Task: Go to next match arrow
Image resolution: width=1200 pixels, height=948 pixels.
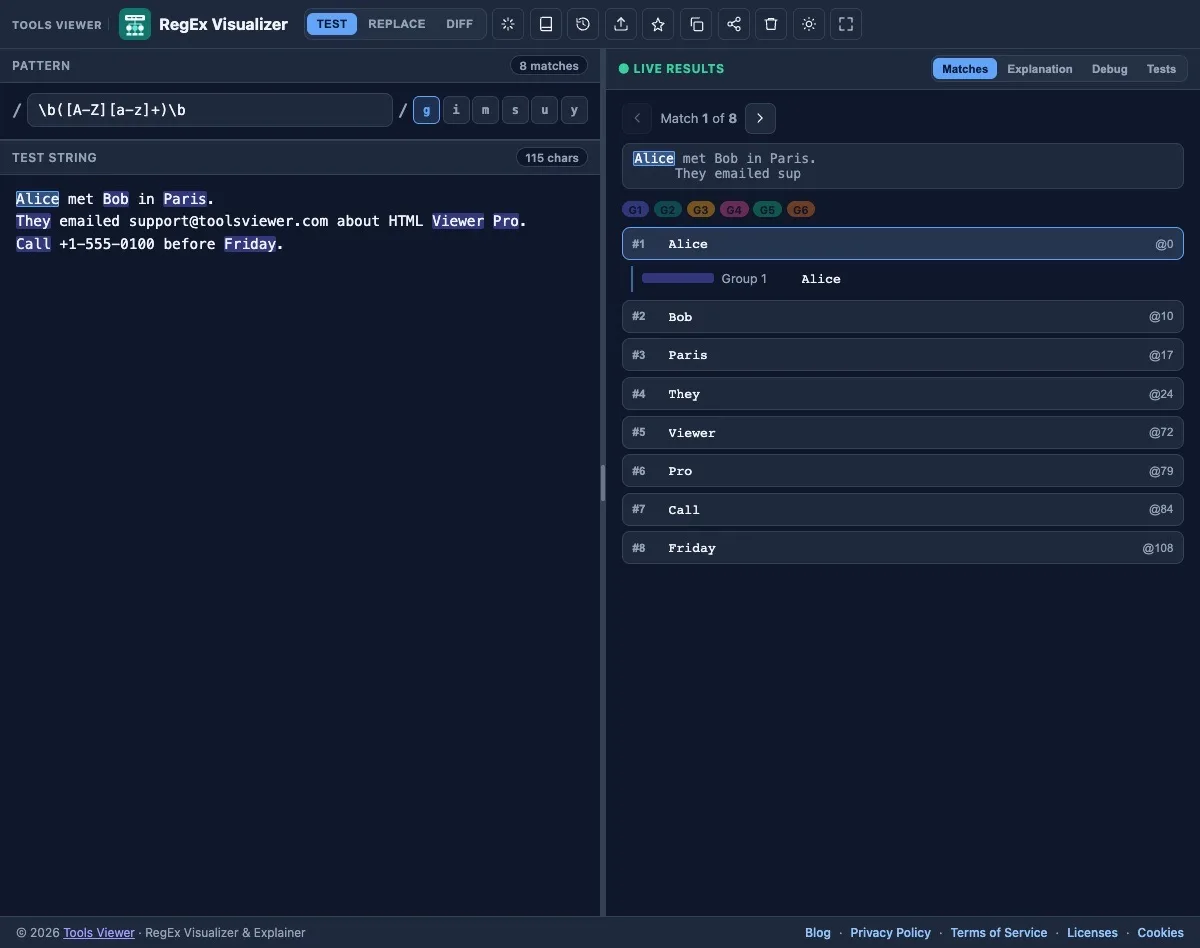Action: tap(760, 118)
